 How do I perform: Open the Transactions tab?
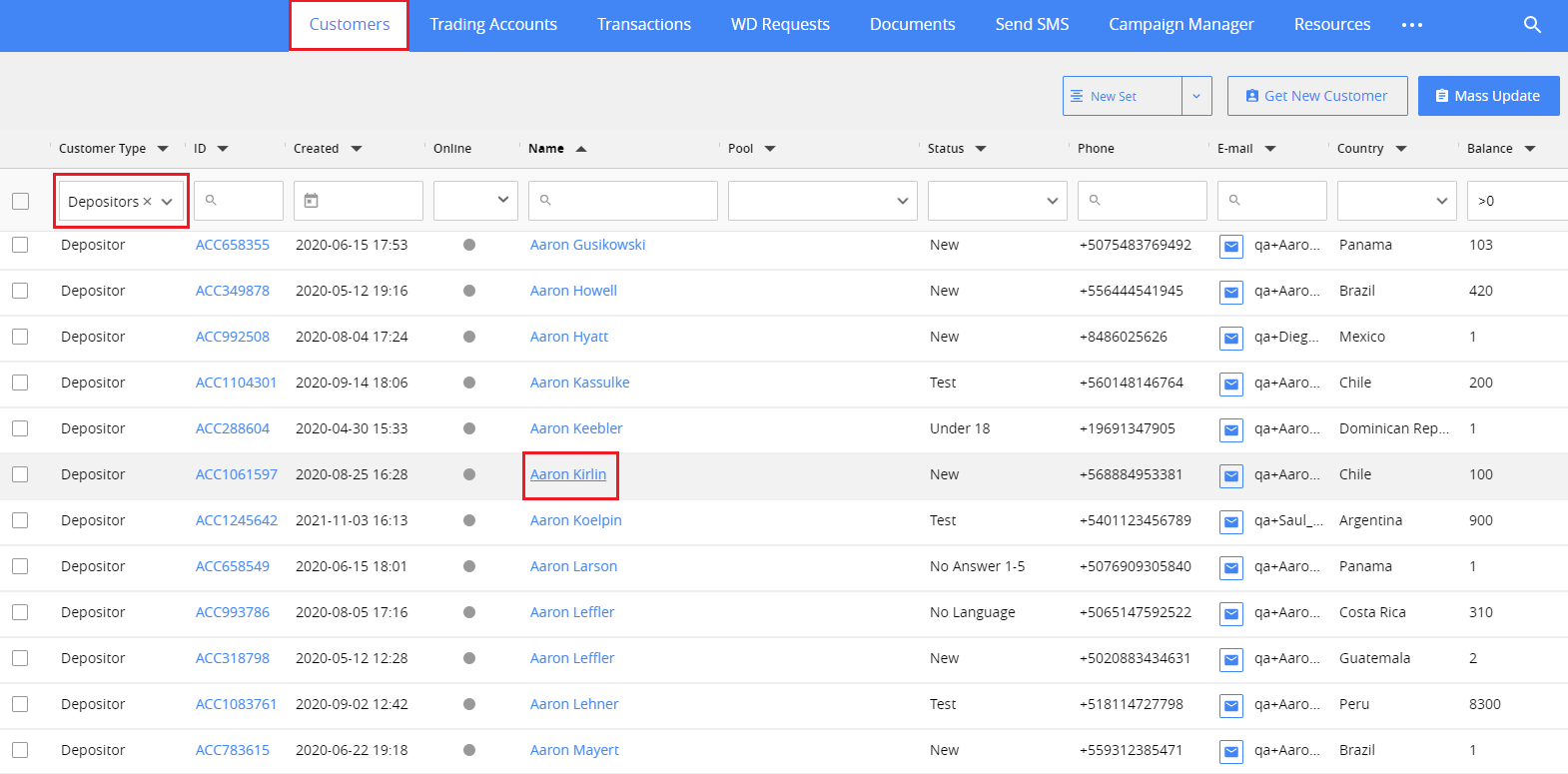[644, 25]
